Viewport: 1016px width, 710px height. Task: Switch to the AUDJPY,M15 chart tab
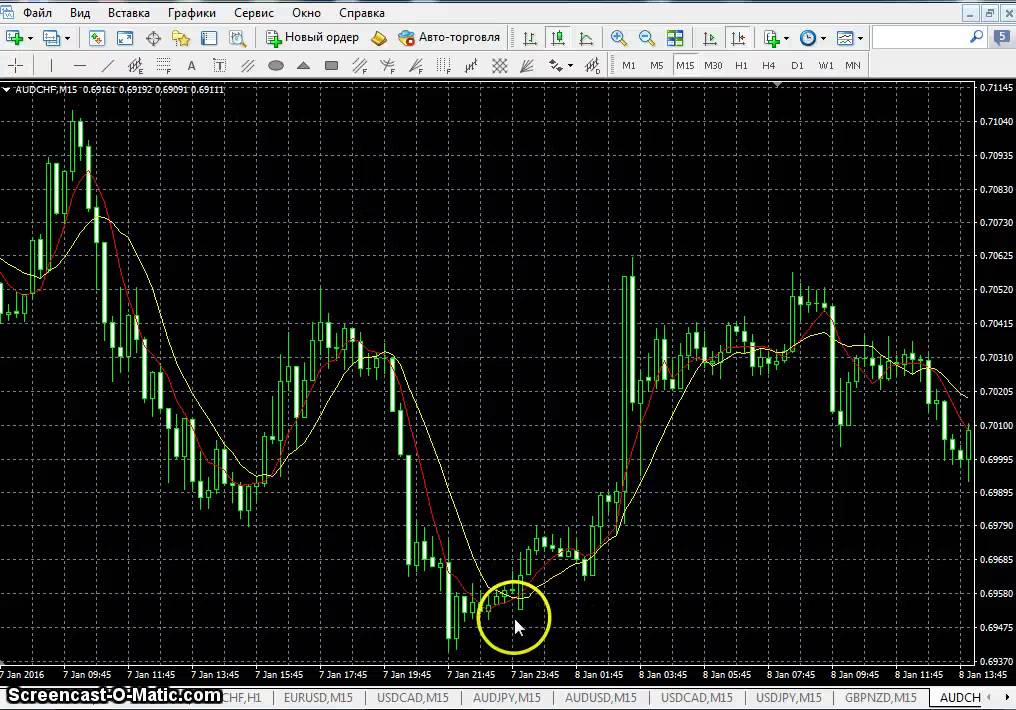click(x=506, y=697)
